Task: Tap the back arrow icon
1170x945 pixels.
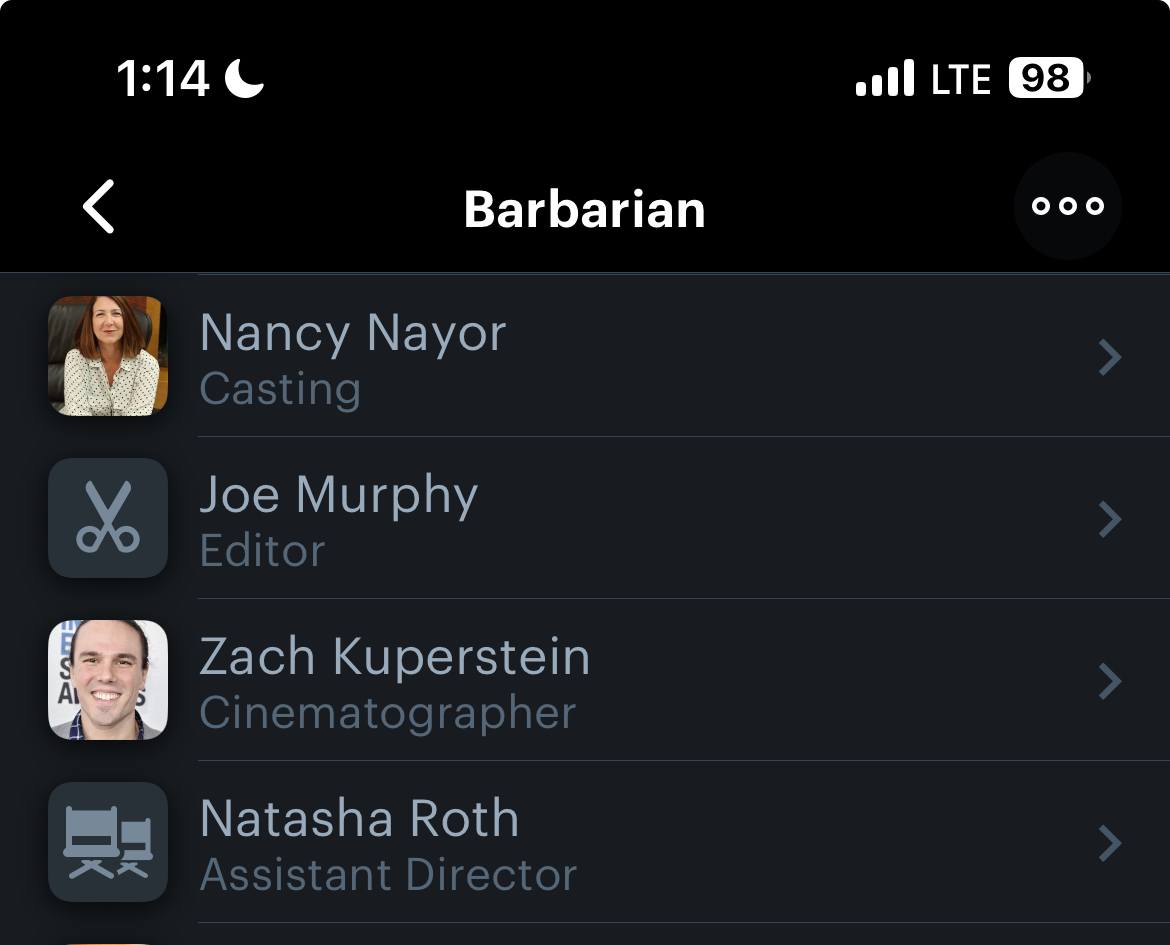Action: [98, 207]
